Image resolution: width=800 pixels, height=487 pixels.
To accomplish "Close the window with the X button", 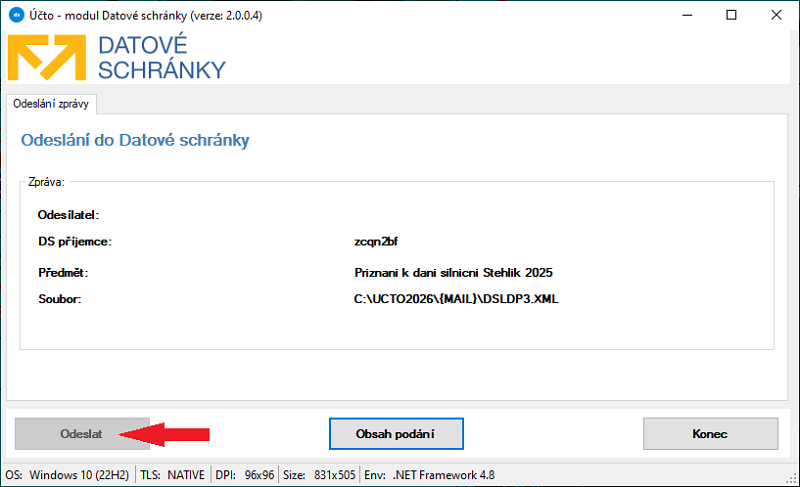I will tap(776, 16).
